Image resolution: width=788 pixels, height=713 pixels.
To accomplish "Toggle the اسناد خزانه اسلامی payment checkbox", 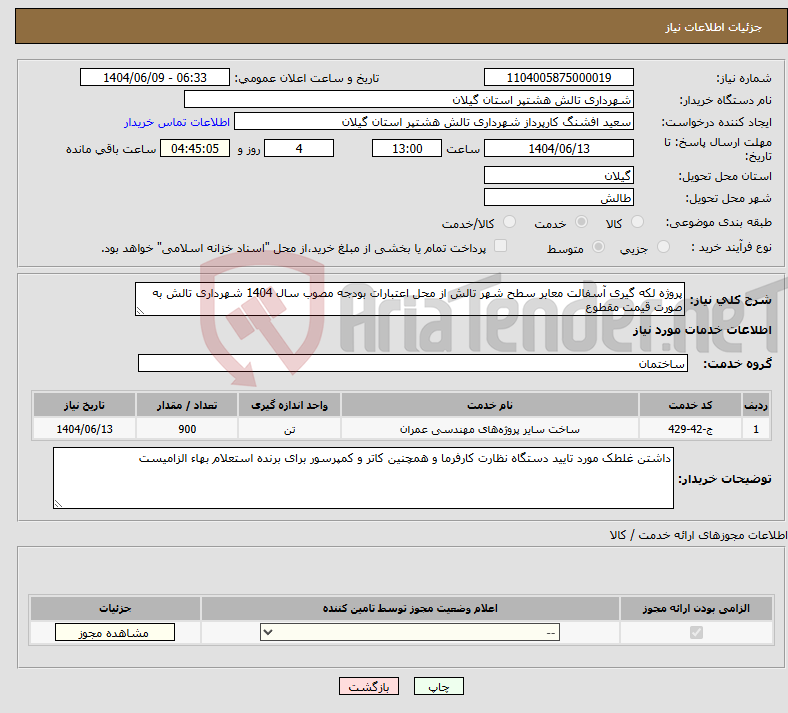I will coord(501,246).
